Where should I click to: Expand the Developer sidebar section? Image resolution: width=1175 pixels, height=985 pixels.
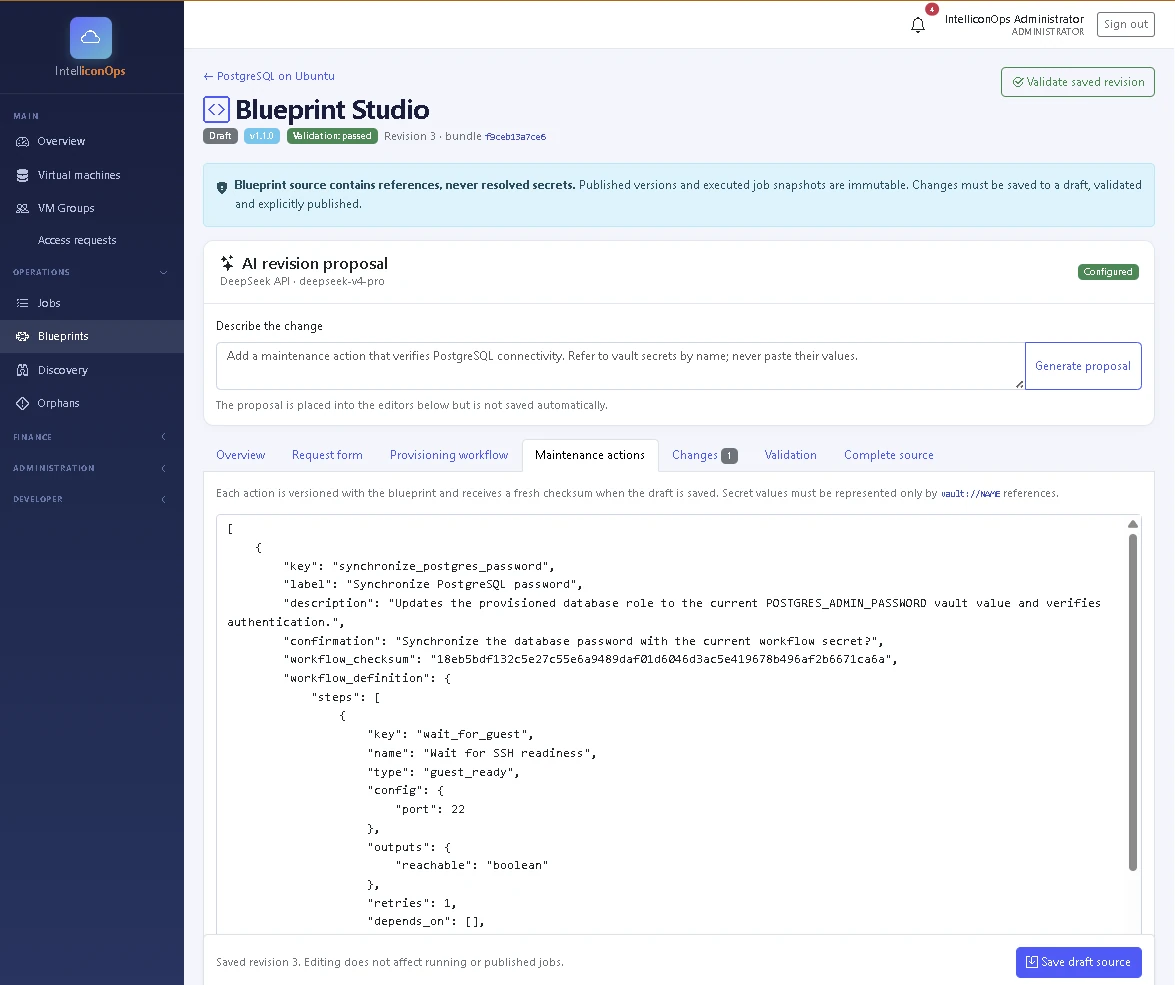(x=163, y=499)
